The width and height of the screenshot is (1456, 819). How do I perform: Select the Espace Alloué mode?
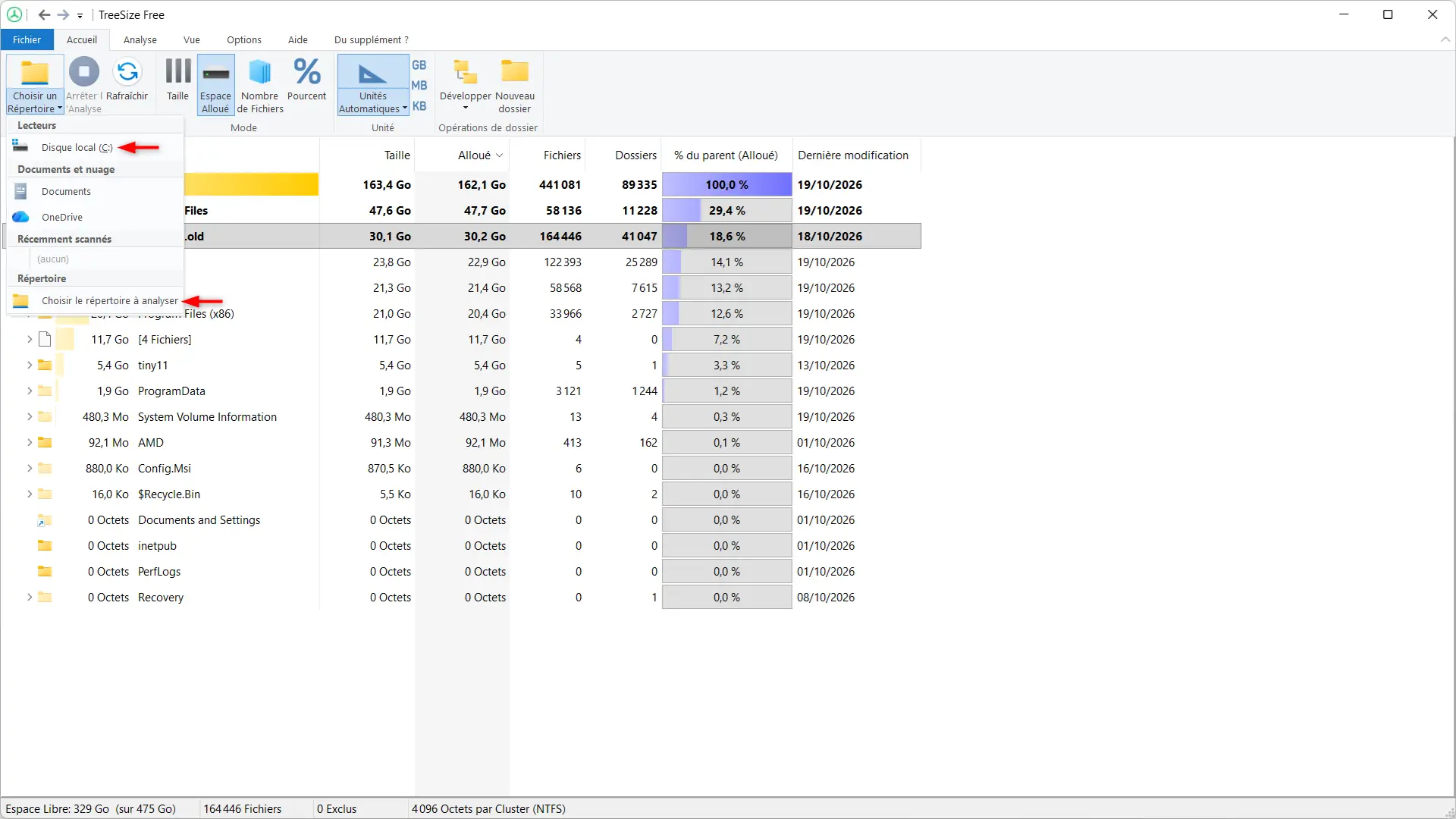[215, 85]
